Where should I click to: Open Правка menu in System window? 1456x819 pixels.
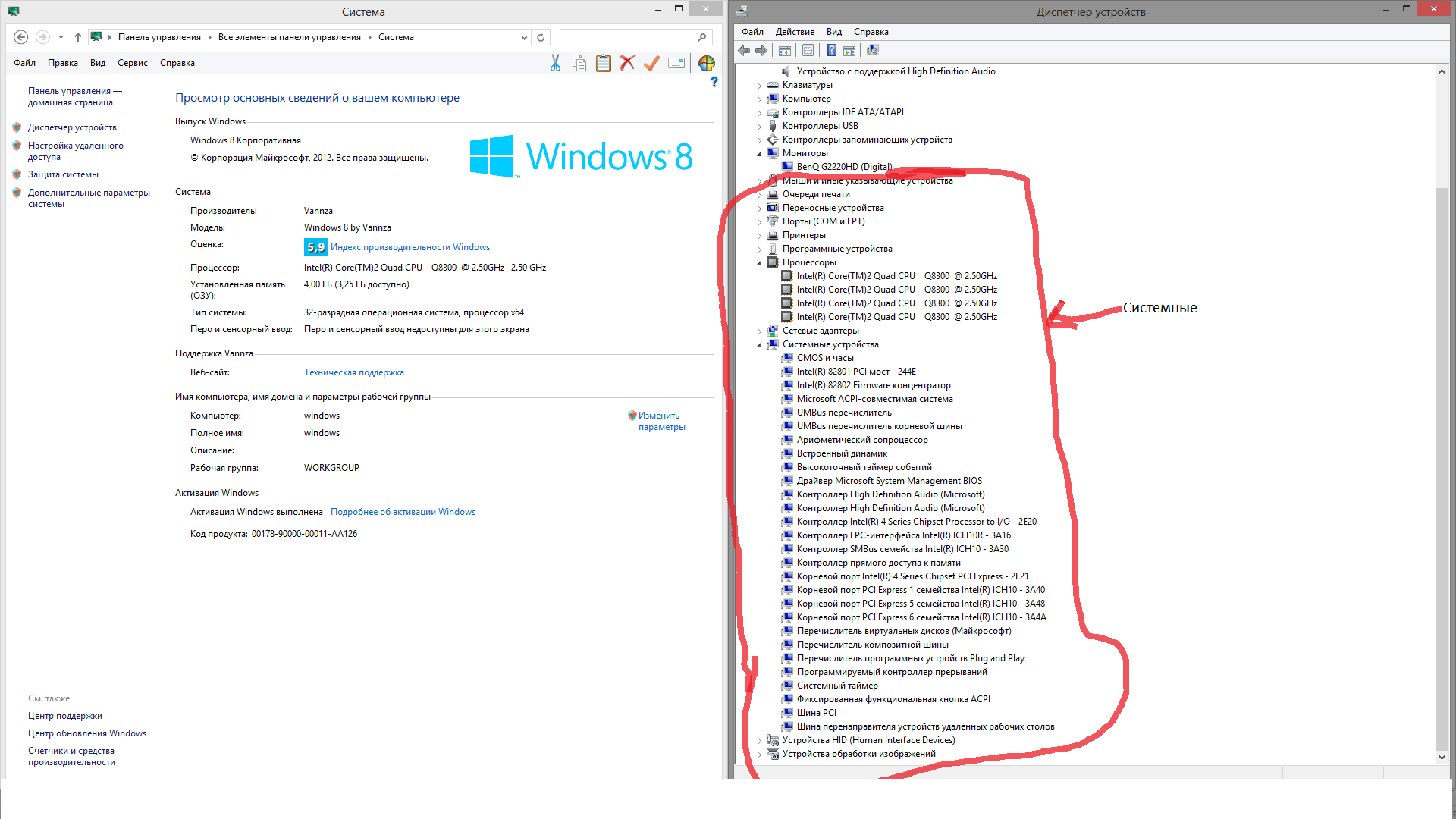click(63, 63)
